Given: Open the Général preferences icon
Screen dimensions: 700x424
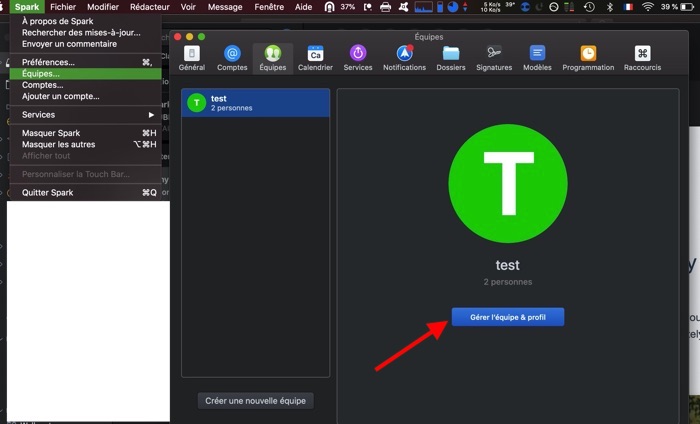Looking at the screenshot, I should click(x=191, y=58).
